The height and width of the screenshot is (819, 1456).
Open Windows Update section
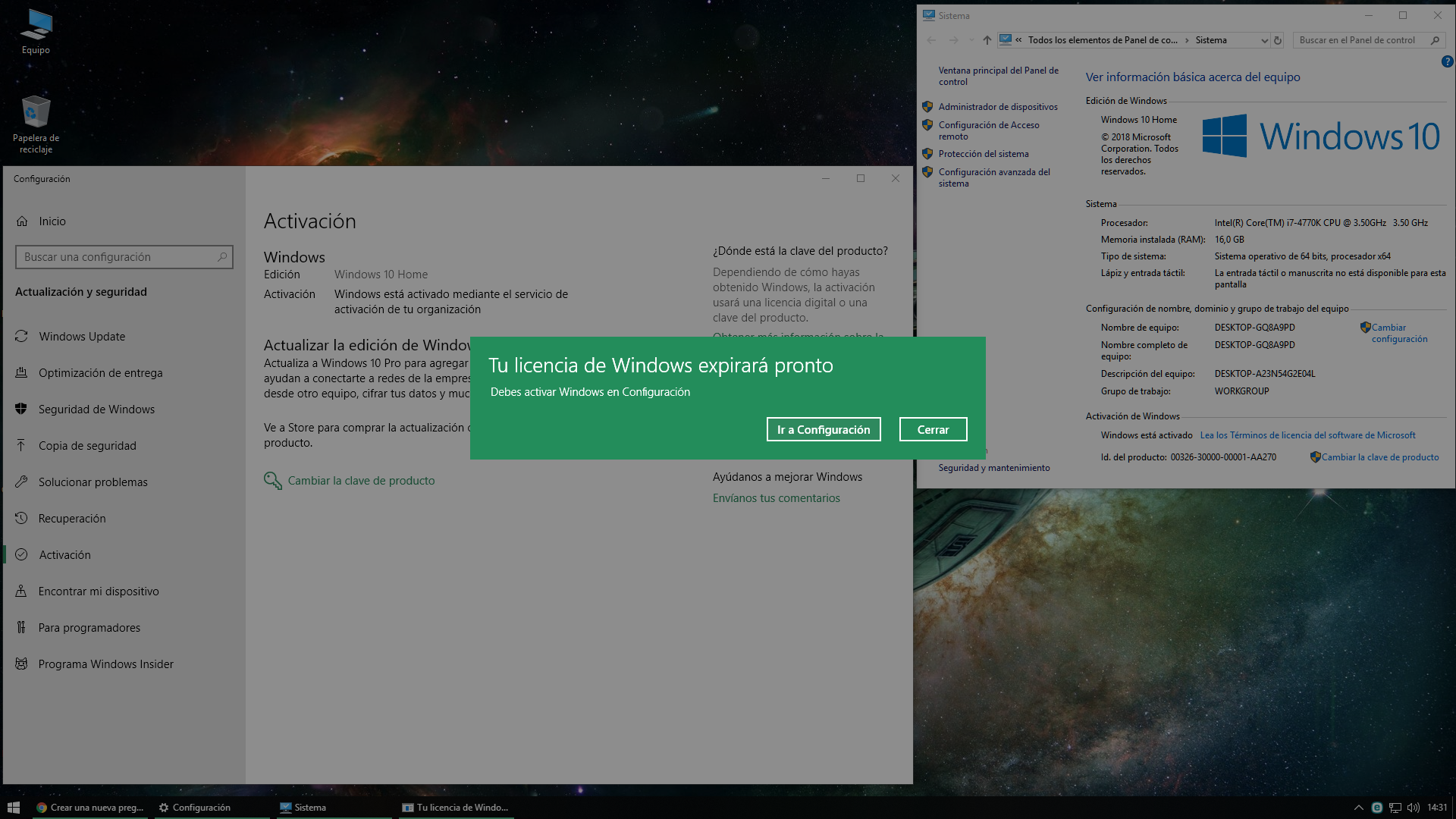82,337
